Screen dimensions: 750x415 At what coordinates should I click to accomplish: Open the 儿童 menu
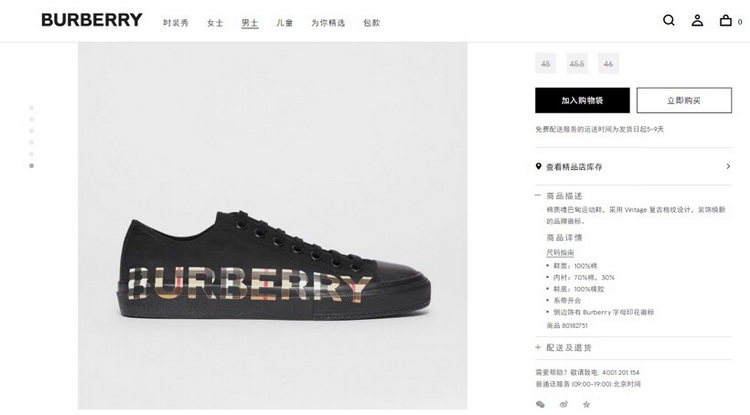point(284,23)
